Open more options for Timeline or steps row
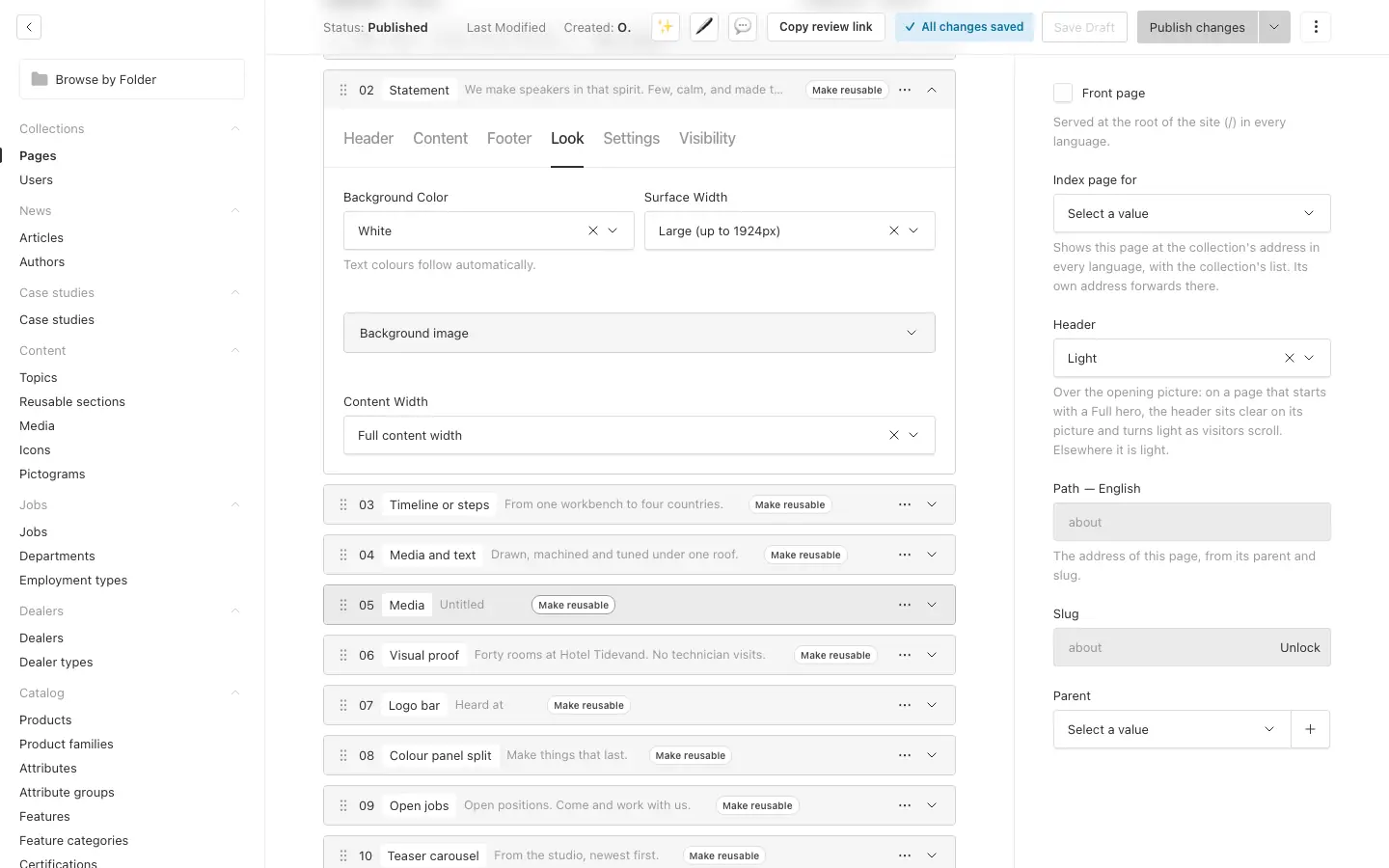The image size is (1389, 868). 905,504
